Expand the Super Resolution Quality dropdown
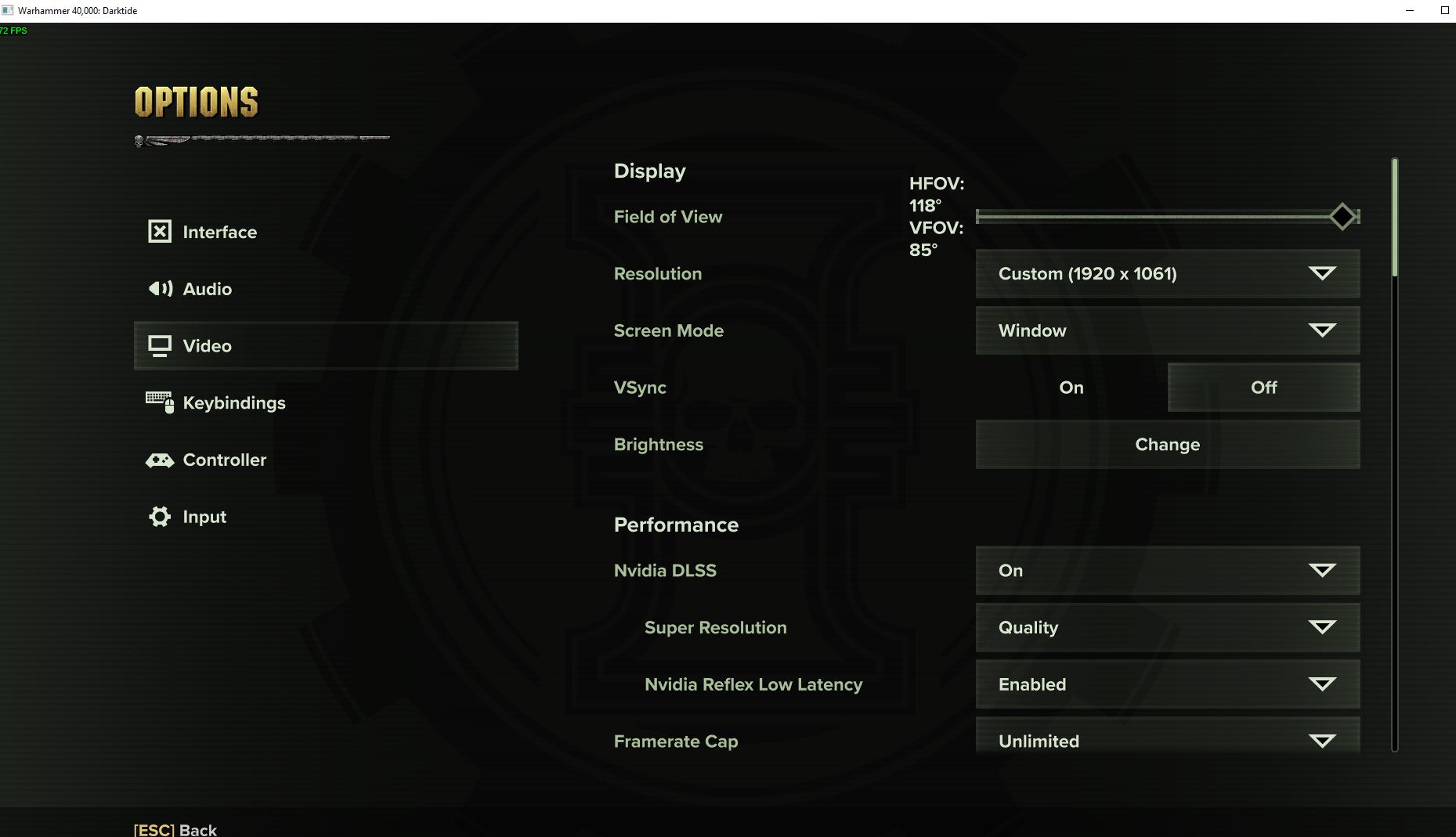 [x=1168, y=627]
